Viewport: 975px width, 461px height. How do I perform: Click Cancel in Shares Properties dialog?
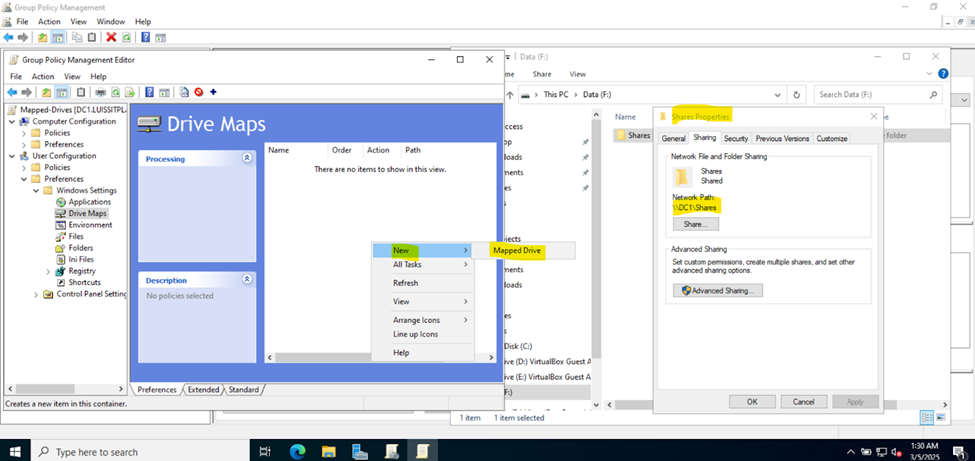pos(804,402)
